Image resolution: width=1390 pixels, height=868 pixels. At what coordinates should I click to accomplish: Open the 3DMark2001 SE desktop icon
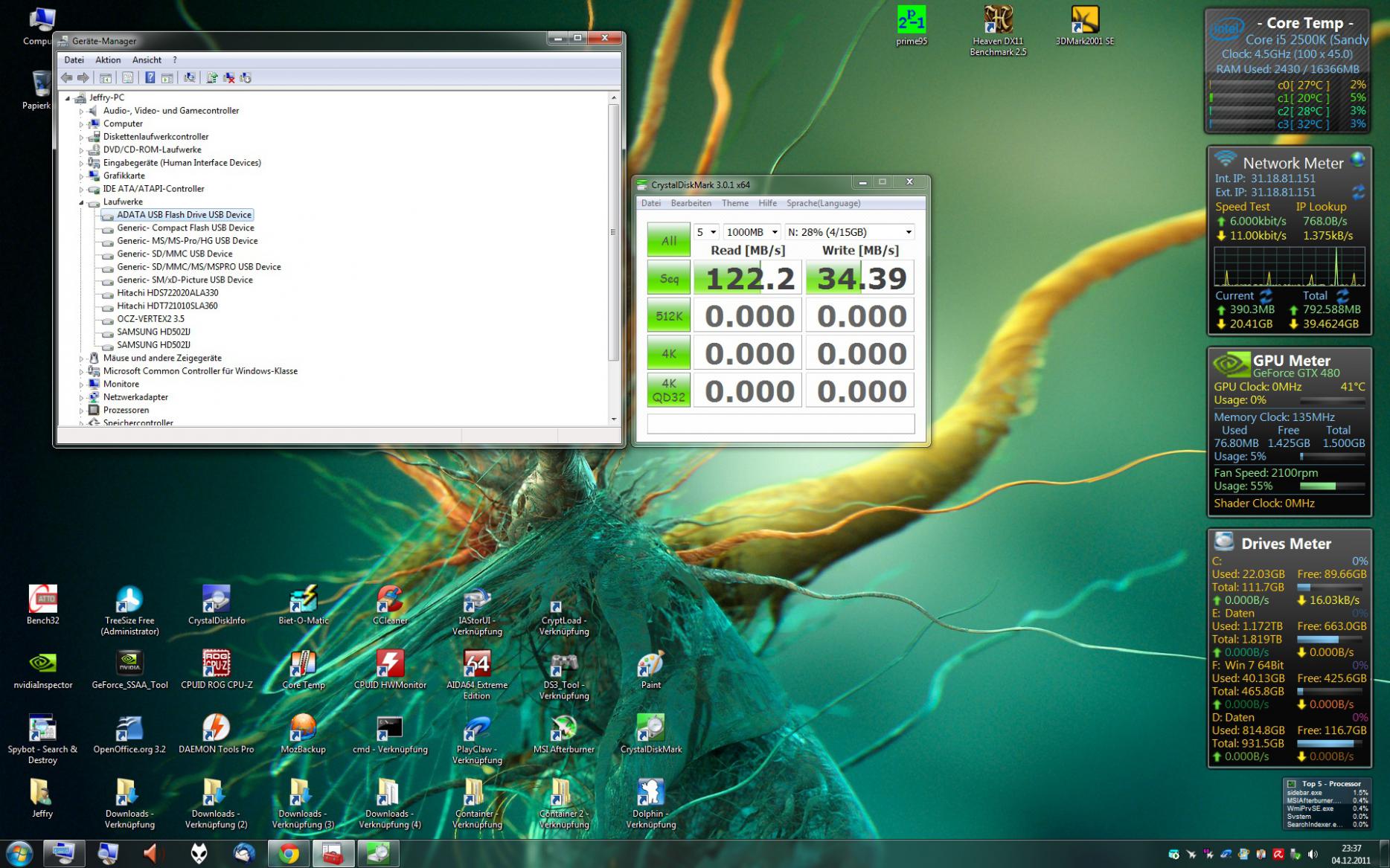coord(1085,25)
